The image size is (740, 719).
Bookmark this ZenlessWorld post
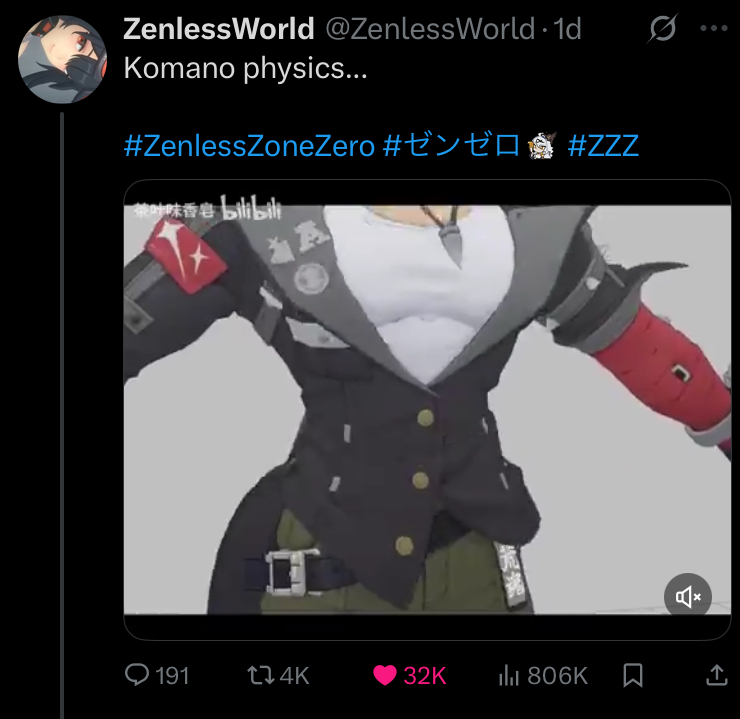(x=633, y=675)
